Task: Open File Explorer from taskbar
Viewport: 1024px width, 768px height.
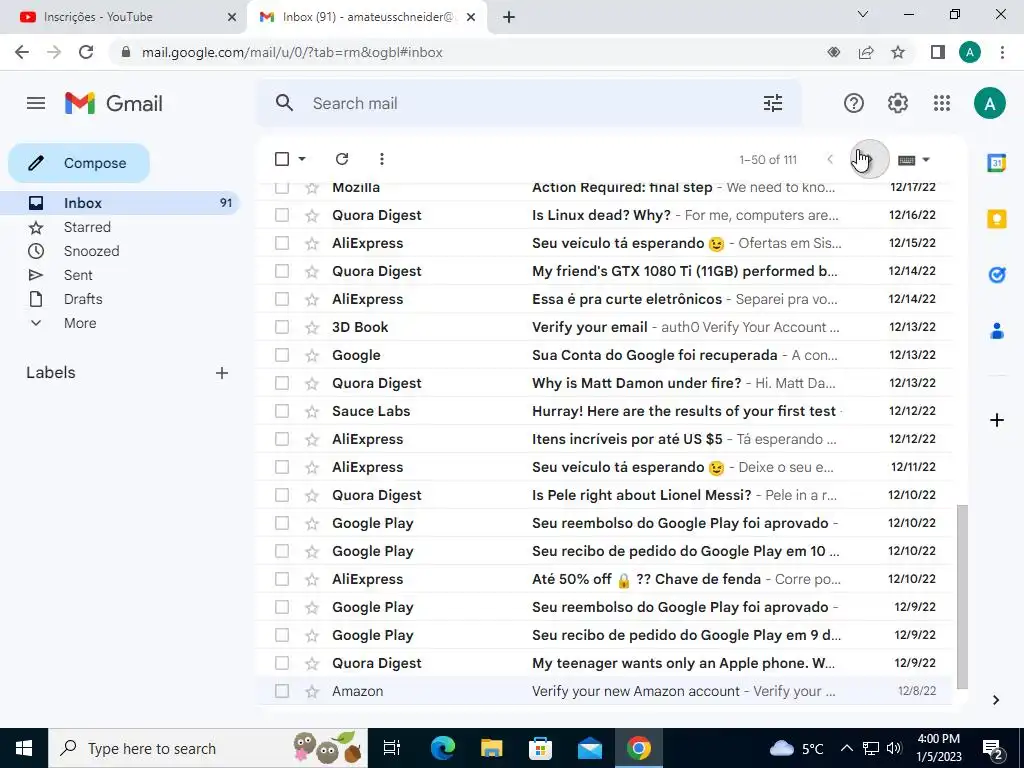Action: 491,748
